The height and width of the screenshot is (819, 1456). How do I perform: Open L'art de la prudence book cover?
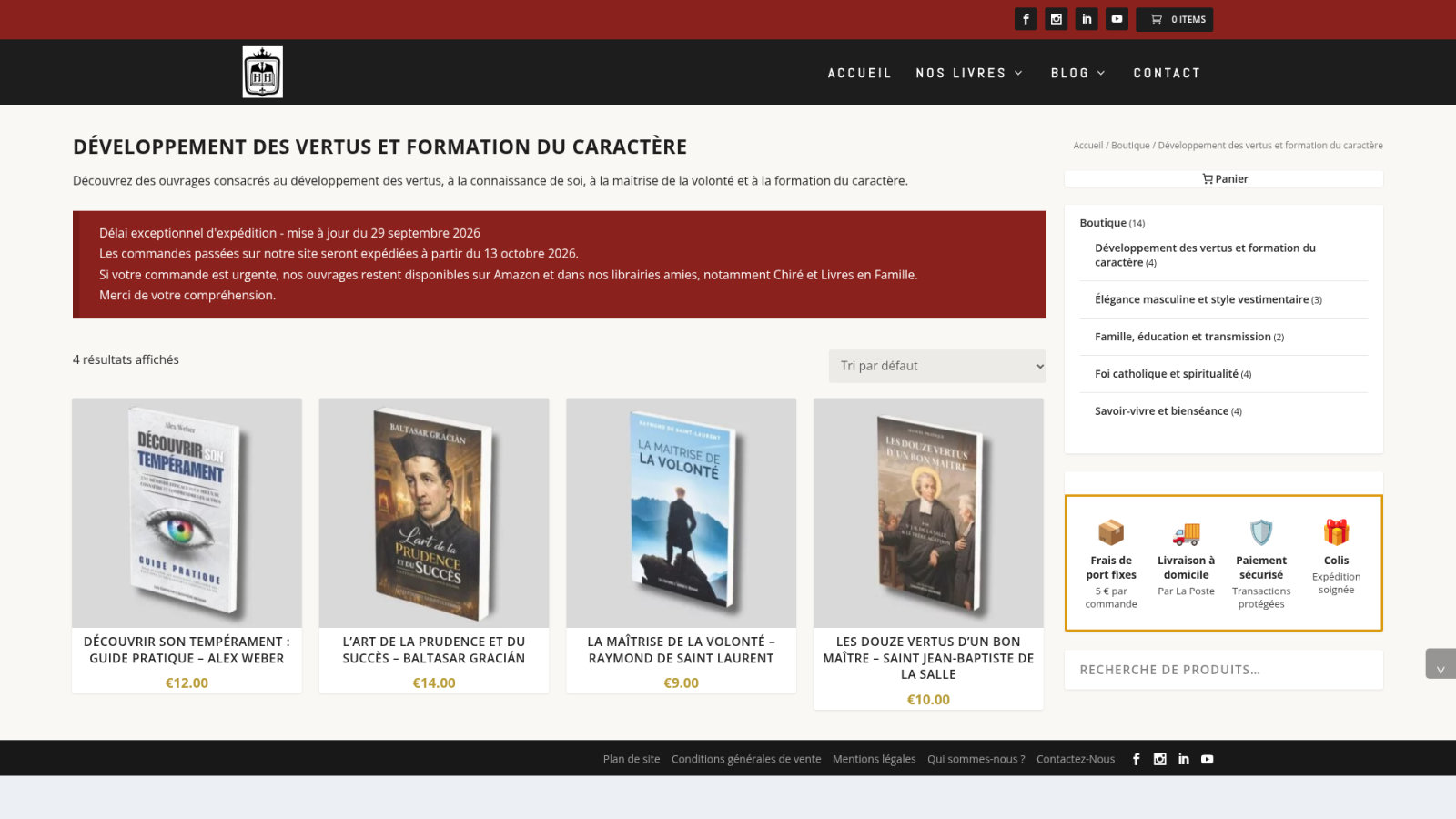tap(434, 512)
